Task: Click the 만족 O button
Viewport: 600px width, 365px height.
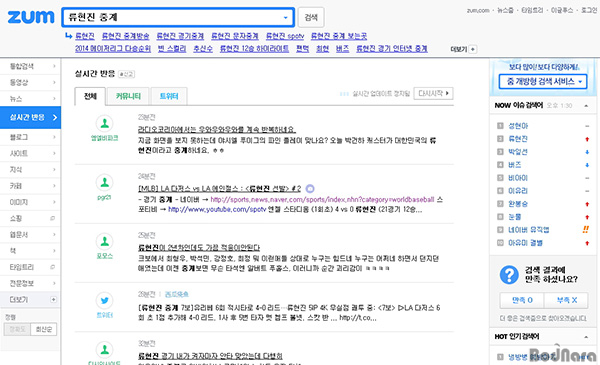Action: click(522, 300)
